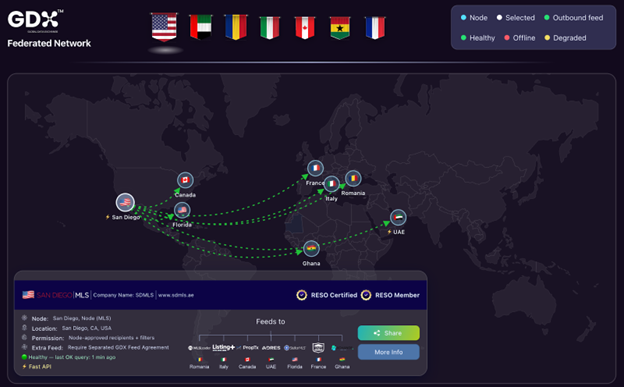The image size is (624, 387).
Task: Click the Canada flag under Feeds to
Action: click(x=247, y=360)
